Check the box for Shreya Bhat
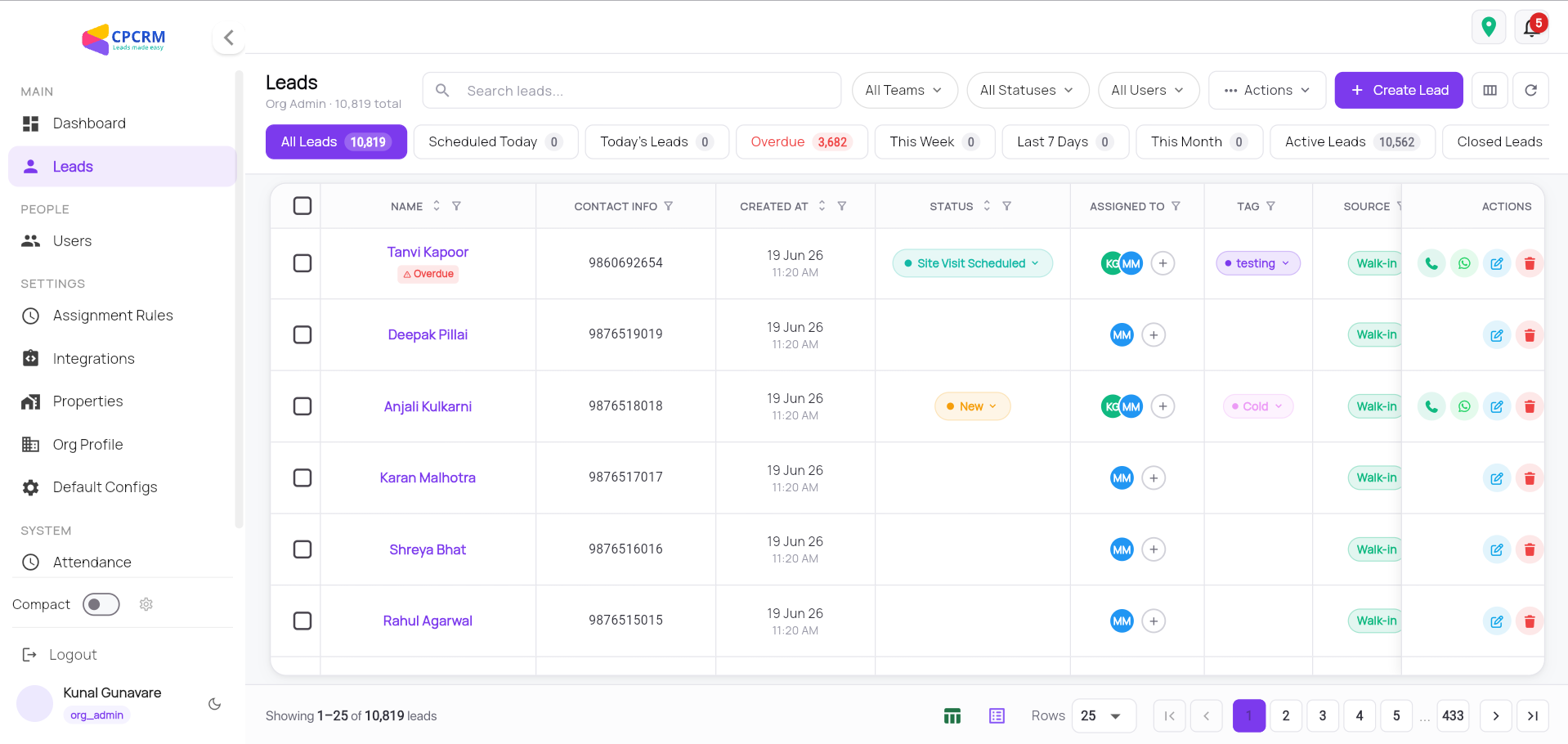 302,549
